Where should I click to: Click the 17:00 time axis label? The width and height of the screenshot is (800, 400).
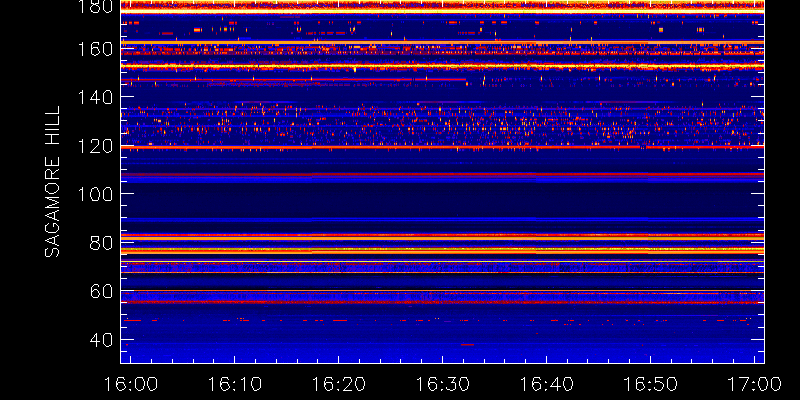[x=755, y=384]
